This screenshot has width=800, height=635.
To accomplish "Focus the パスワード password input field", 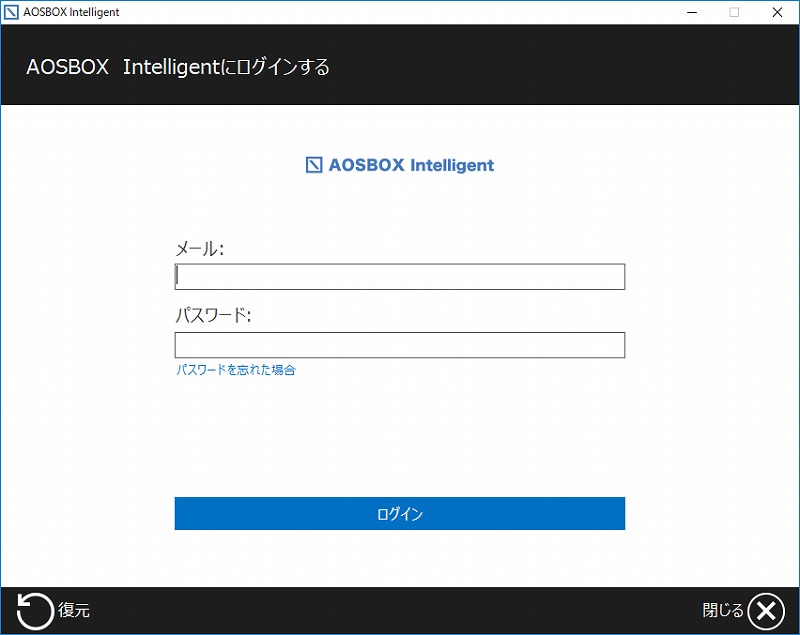I will point(399,345).
